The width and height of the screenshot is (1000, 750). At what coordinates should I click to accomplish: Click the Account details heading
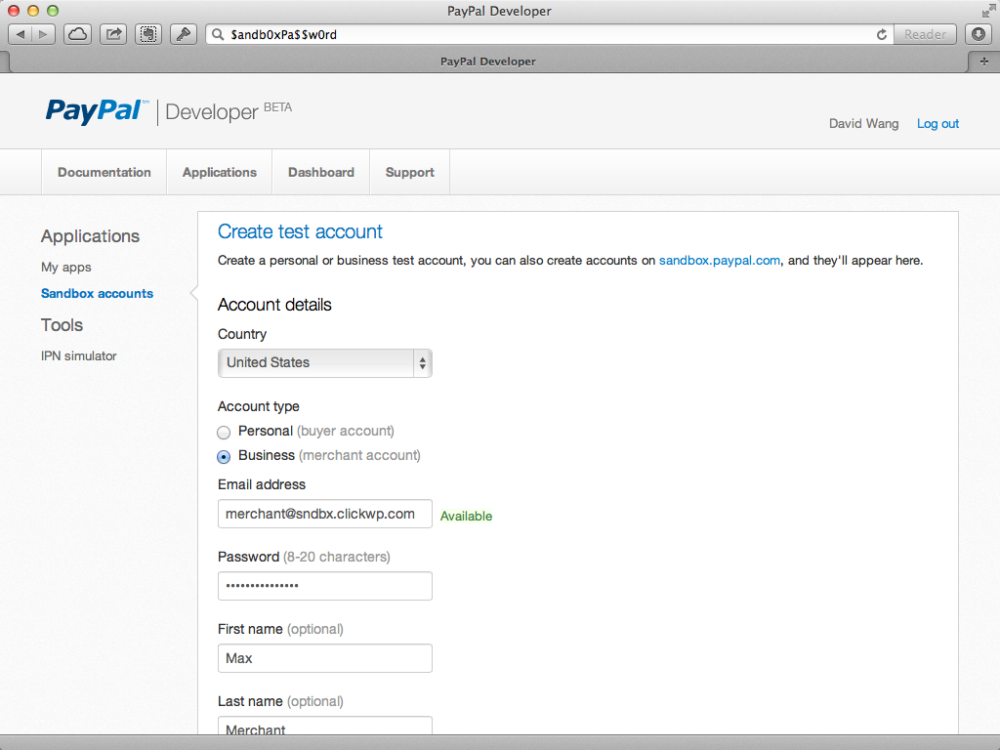click(274, 305)
